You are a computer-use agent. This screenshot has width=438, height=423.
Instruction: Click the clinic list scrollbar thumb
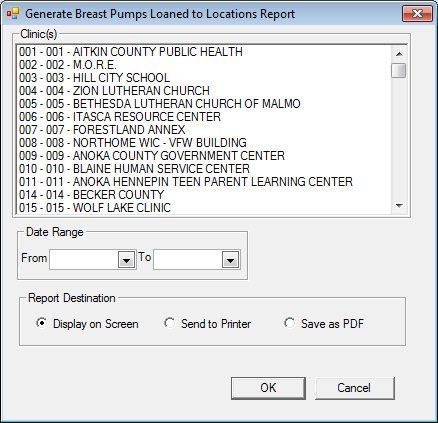coord(399,70)
